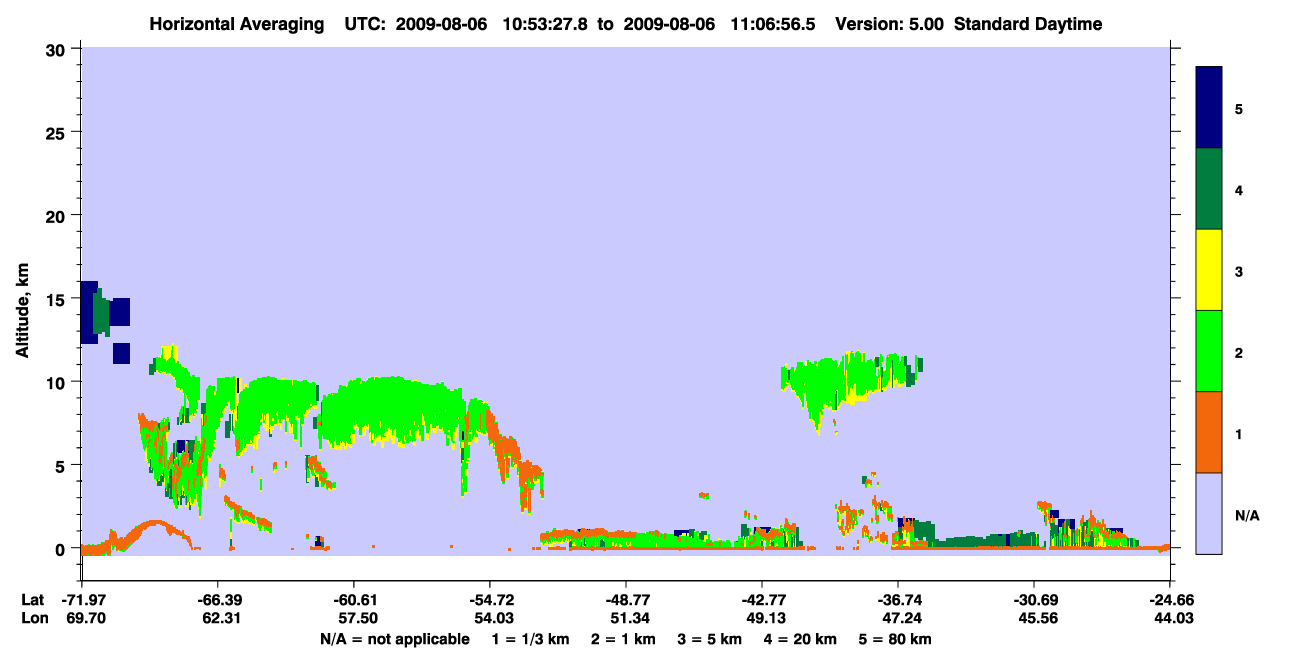Screen dimensions: 1300x667
Task: Click latitude value '-66.39'
Action: click(x=217, y=600)
